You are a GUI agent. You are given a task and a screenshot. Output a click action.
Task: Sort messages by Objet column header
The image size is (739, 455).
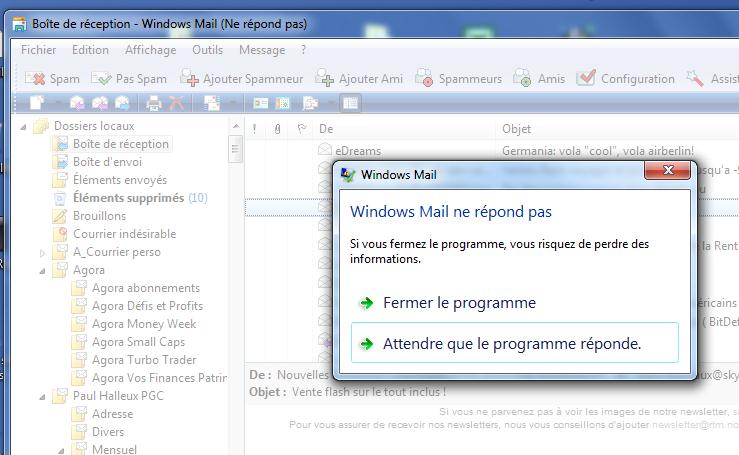click(617, 129)
